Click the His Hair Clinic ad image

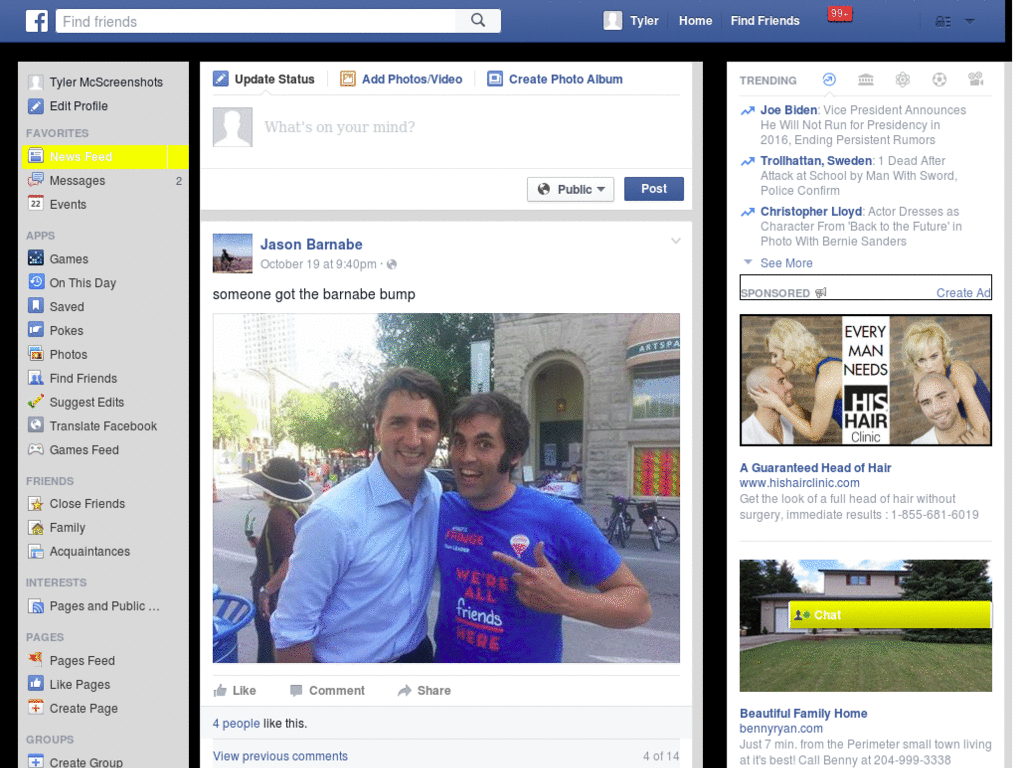pyautogui.click(x=865, y=380)
